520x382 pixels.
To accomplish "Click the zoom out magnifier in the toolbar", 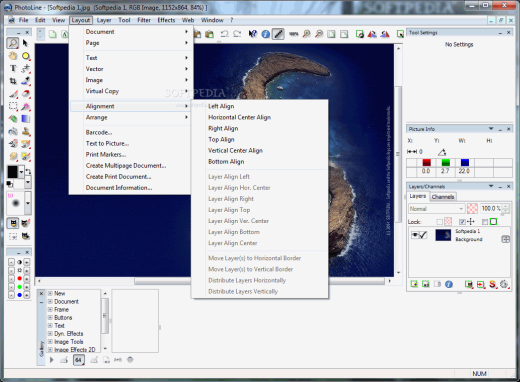I will pos(319,34).
